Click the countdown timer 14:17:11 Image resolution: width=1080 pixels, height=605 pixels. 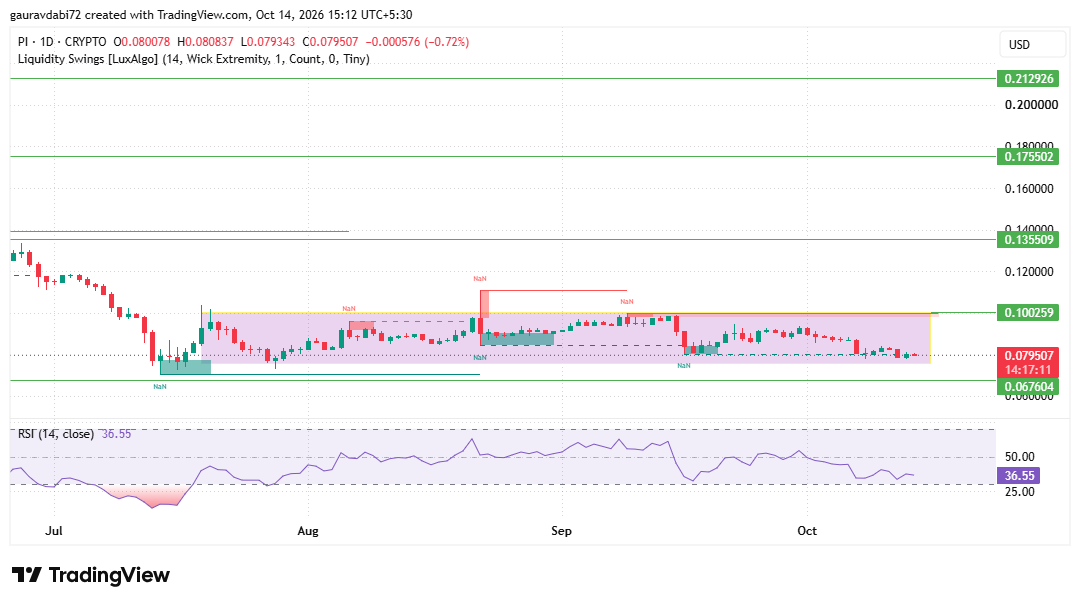[1028, 370]
